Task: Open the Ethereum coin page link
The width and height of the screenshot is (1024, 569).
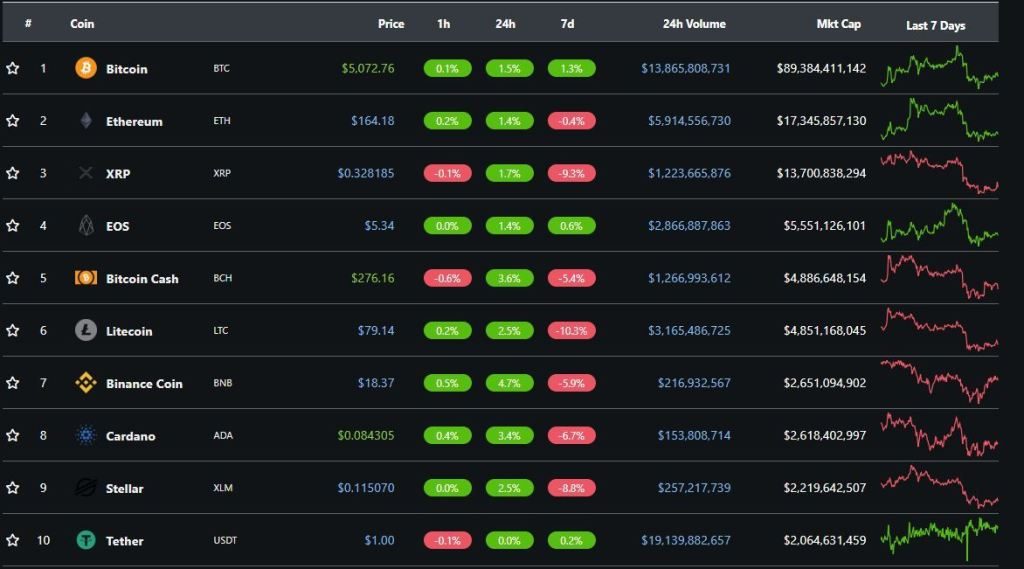Action: click(134, 121)
